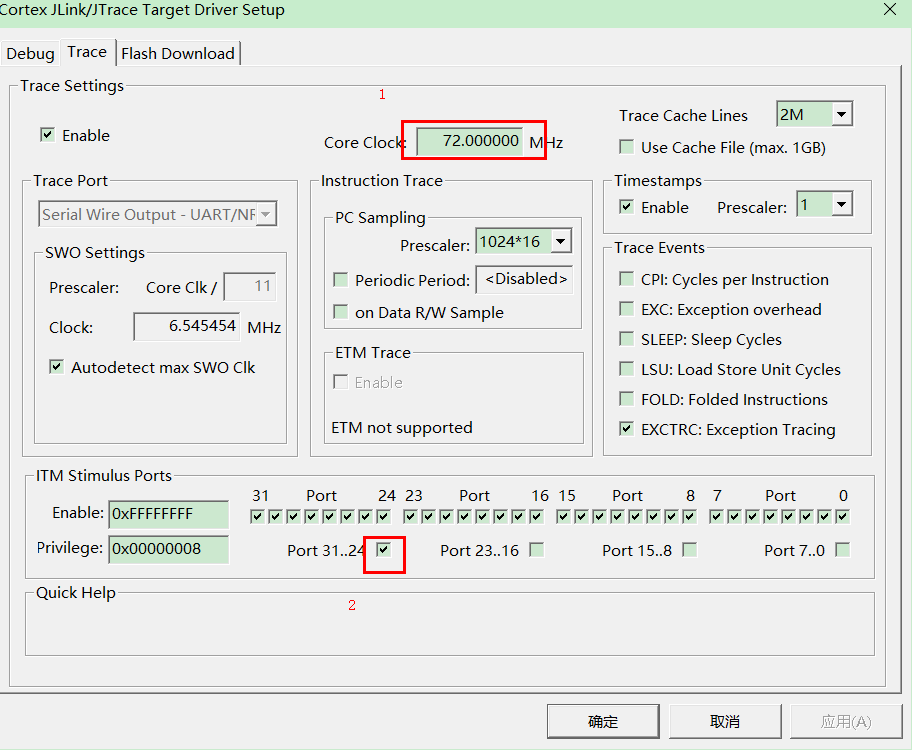
Task: Click ITM Enable hex value field
Action: 169,514
